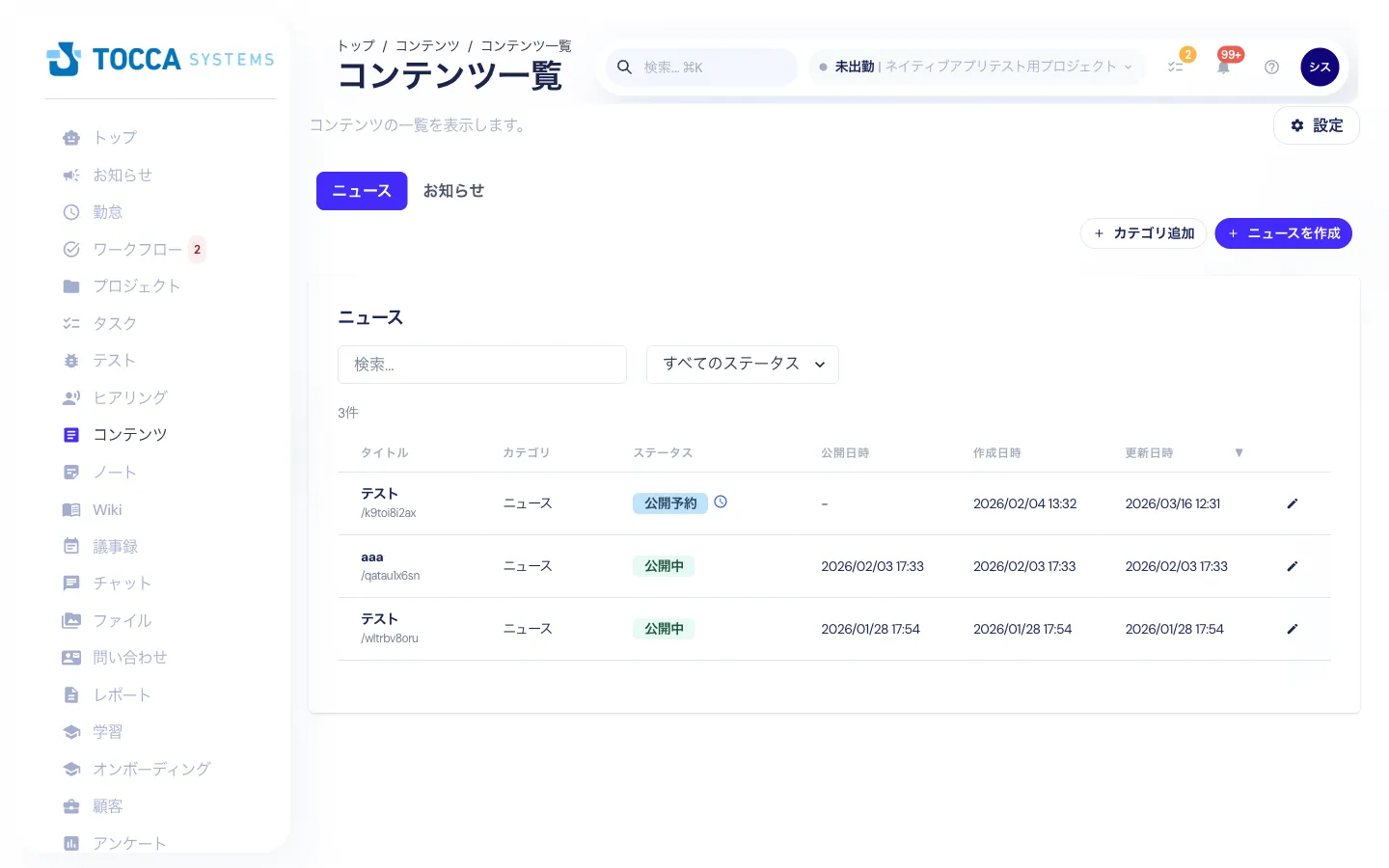Screen dimensions: 1389x868
Task: Open the 勤怠 attendance icon in sidebar
Action: 70,212
